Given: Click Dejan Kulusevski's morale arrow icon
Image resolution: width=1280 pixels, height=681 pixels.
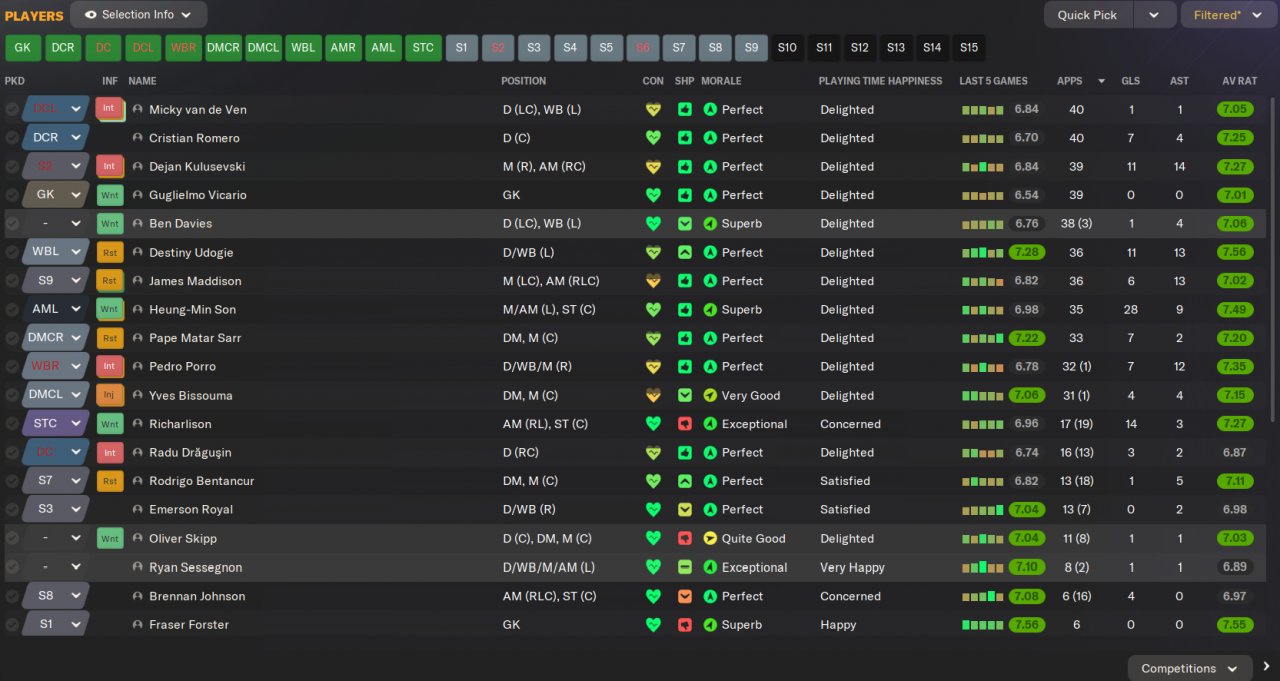Looking at the screenshot, I should point(710,167).
